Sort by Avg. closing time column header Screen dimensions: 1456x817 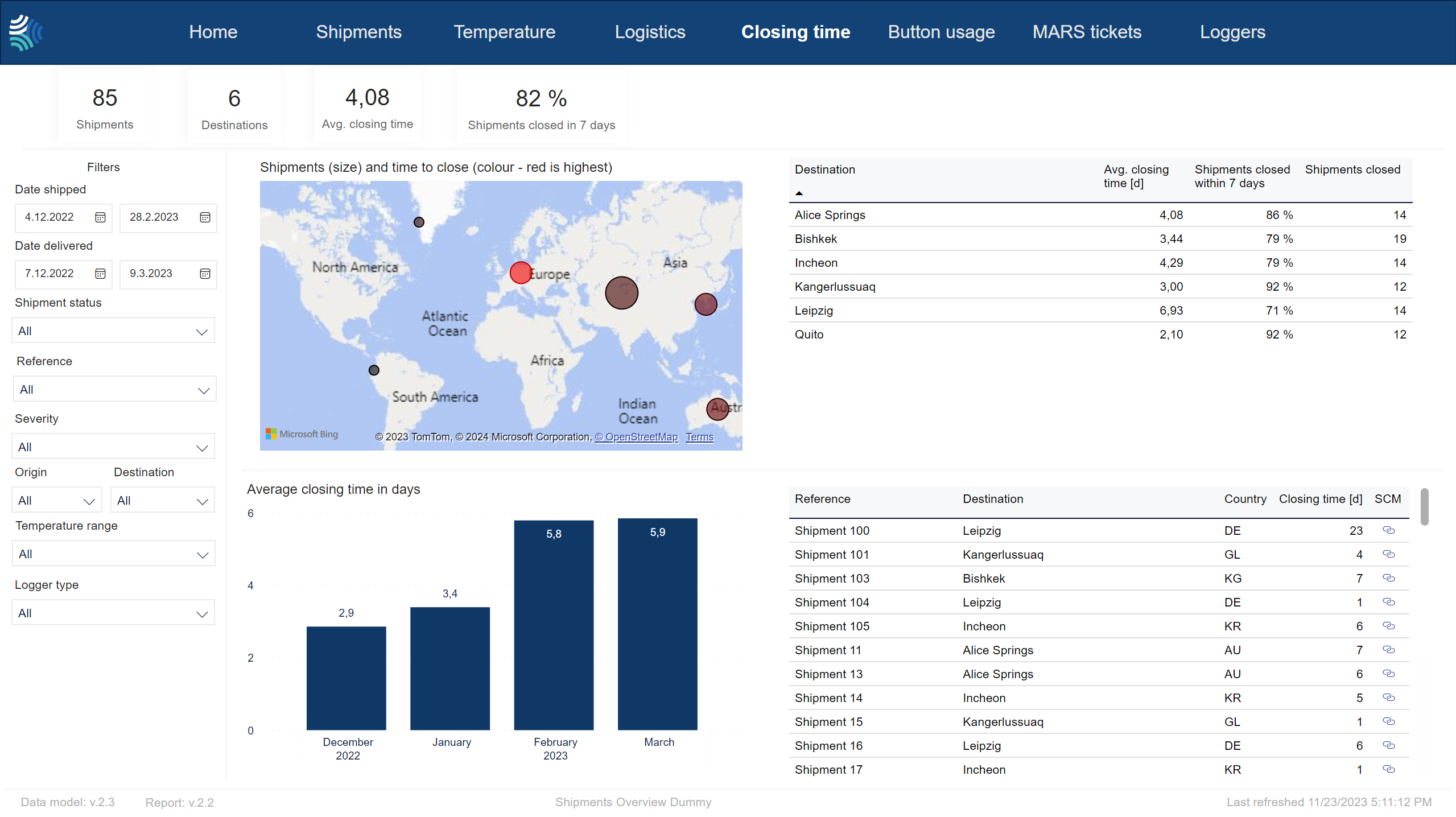click(x=1136, y=176)
